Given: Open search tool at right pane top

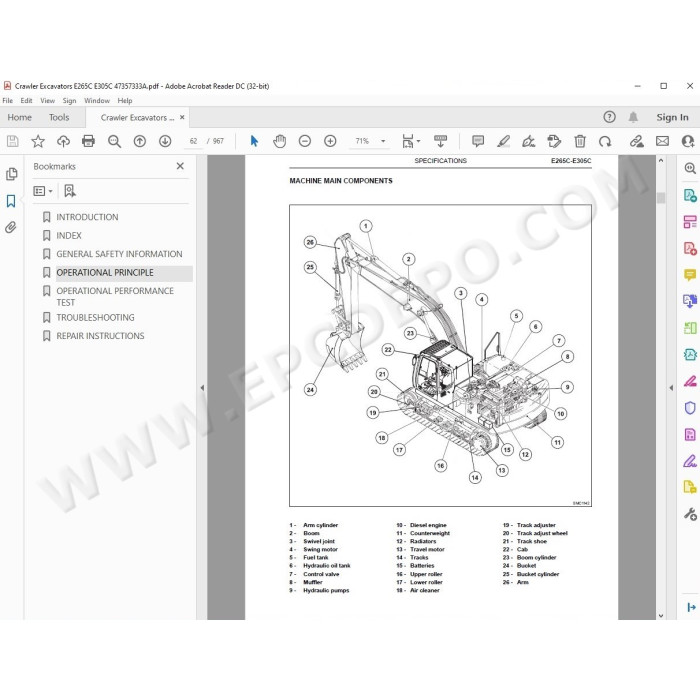Looking at the screenshot, I should 690,168.
